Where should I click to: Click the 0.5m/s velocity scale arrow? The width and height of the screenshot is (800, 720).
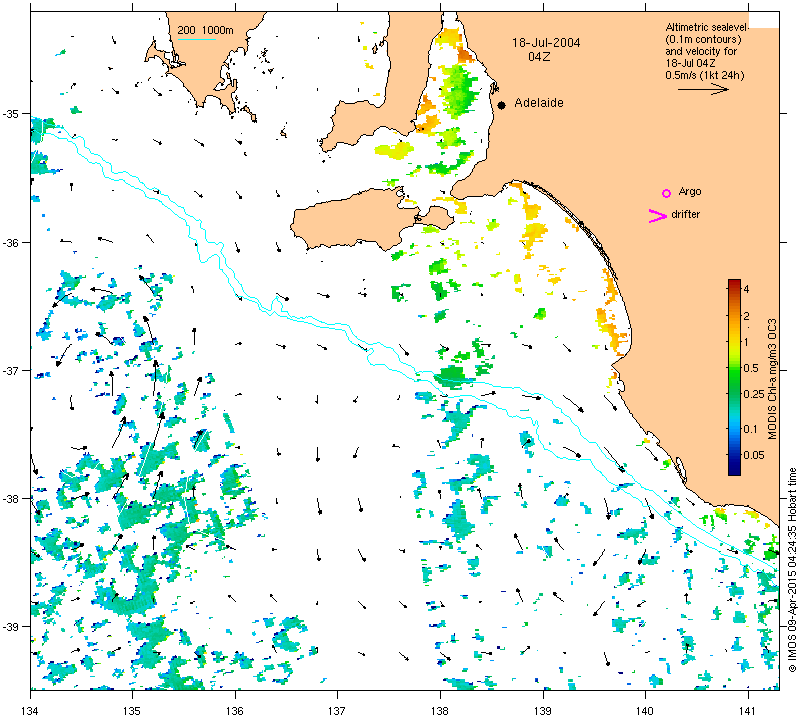point(703,89)
